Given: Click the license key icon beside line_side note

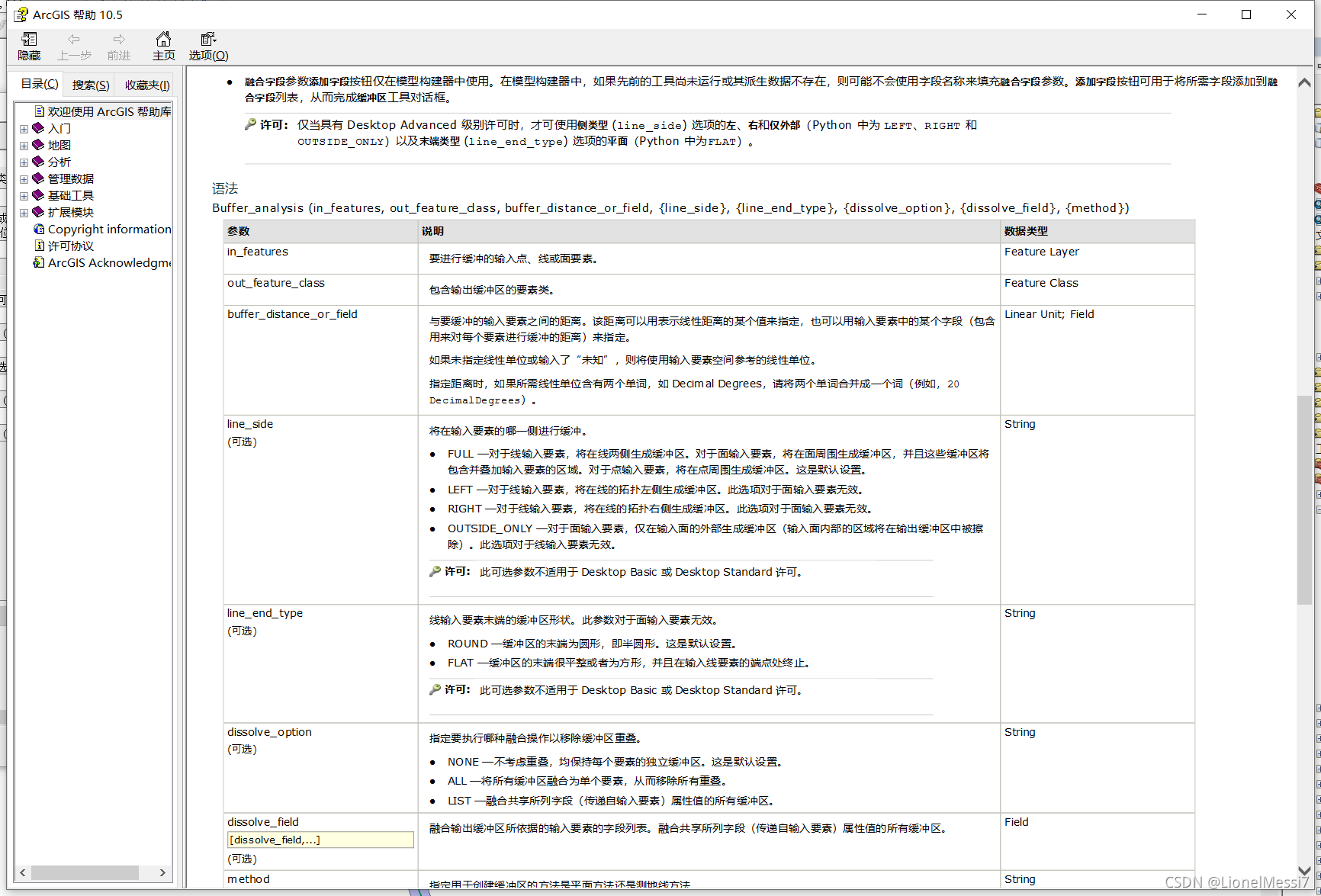Looking at the screenshot, I should pos(435,571).
